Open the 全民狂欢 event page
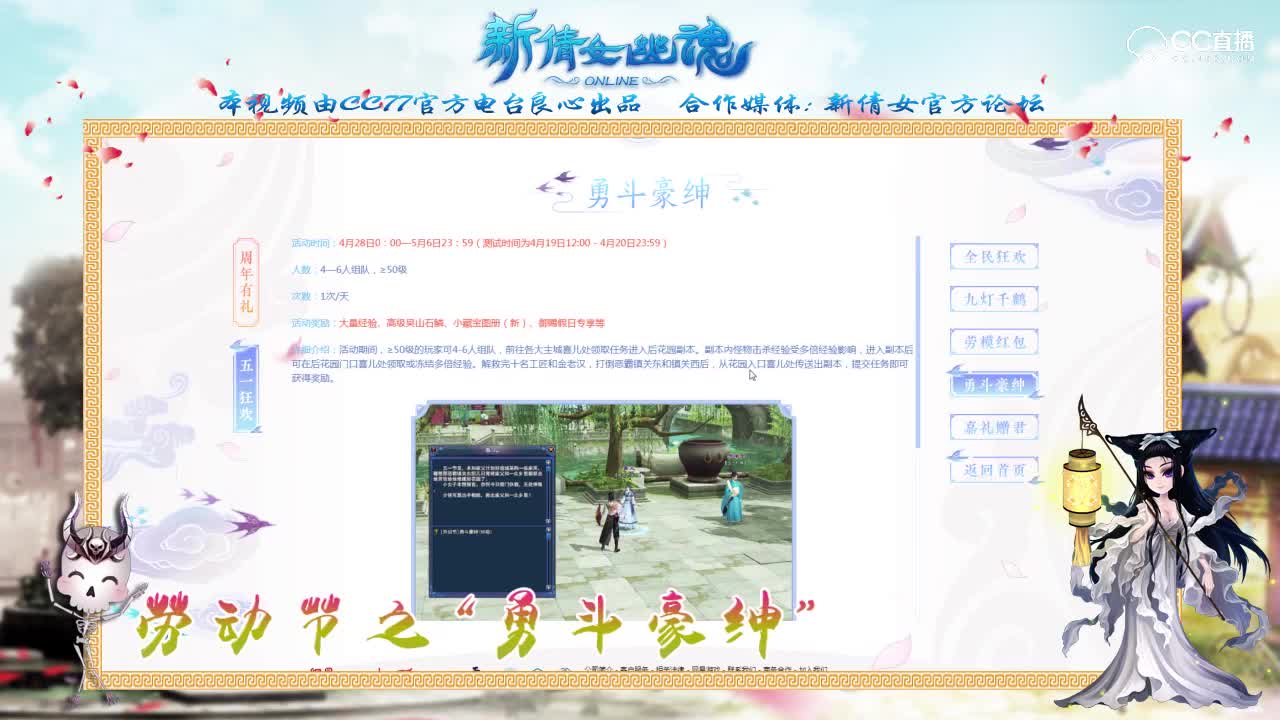 coord(994,257)
